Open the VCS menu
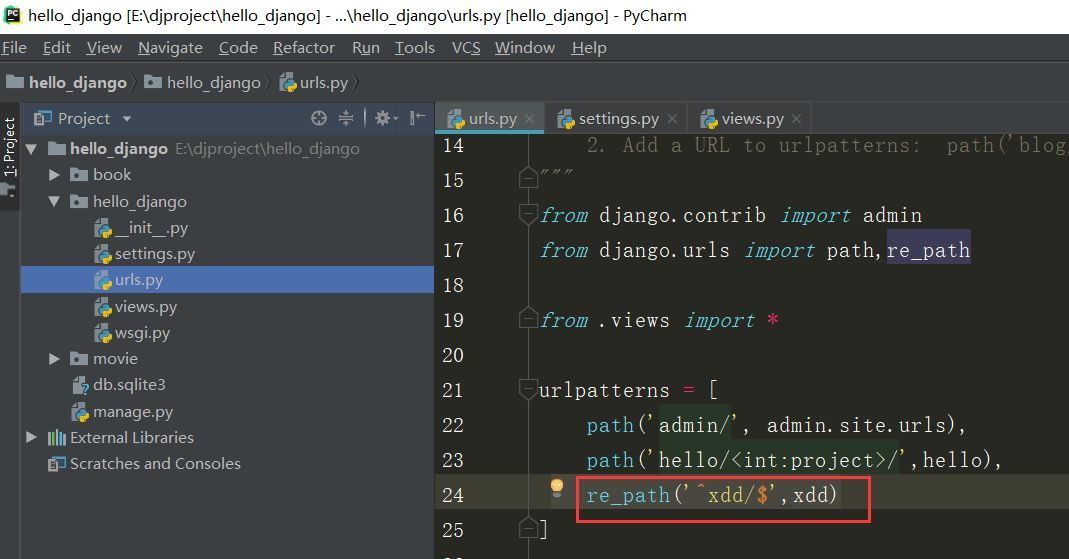The height and width of the screenshot is (559, 1069). (466, 48)
